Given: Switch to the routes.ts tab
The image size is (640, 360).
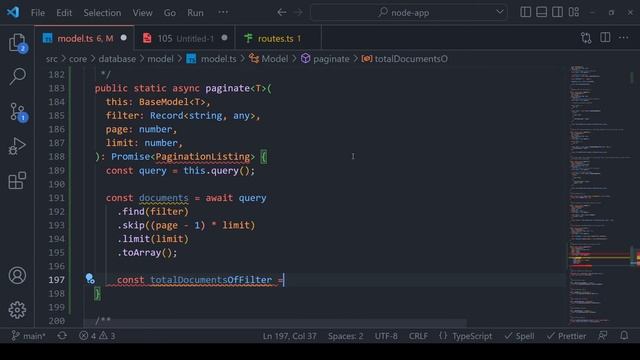Looking at the screenshot, I should click(x=278, y=38).
